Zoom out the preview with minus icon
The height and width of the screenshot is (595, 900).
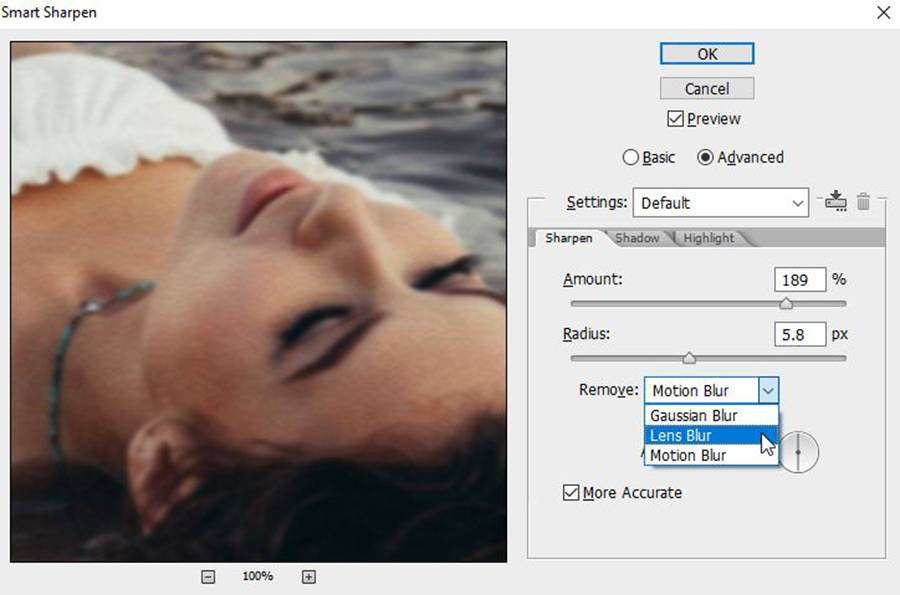(208, 577)
